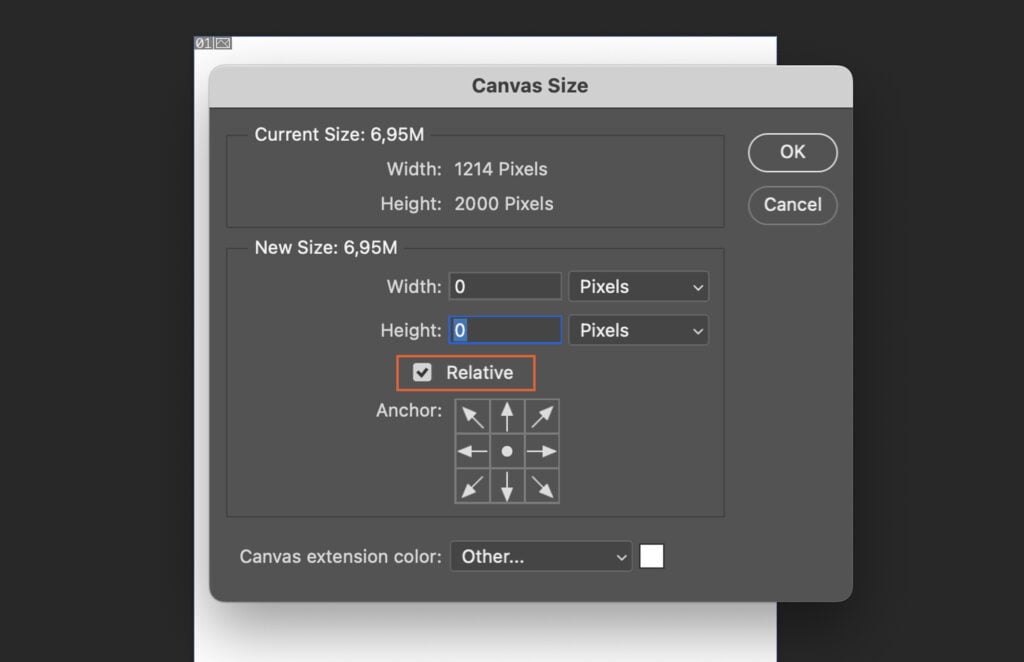Open the Width units dropdown
The image size is (1024, 662).
tap(638, 286)
